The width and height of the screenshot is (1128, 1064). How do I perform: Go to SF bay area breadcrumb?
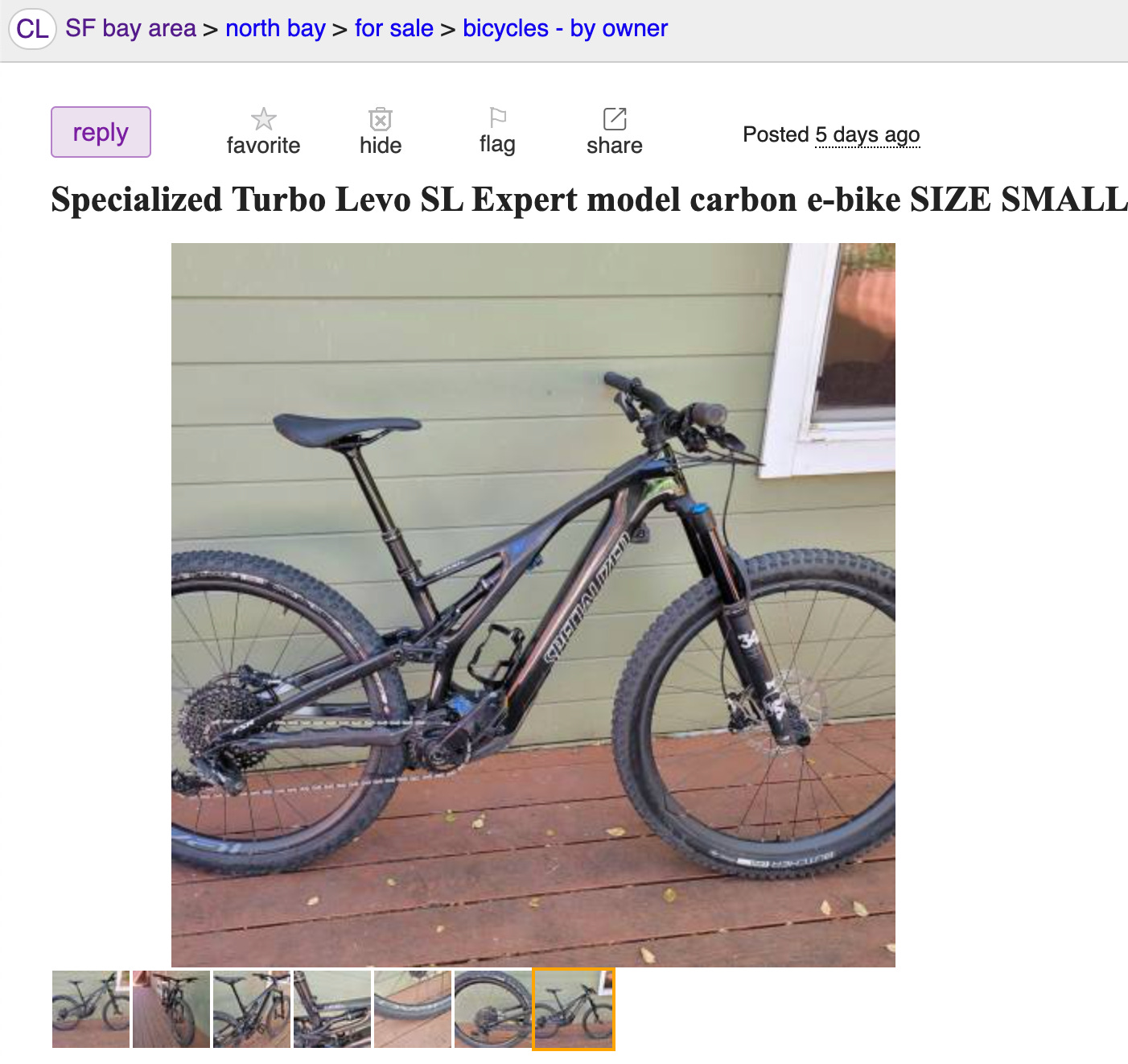click(x=130, y=28)
